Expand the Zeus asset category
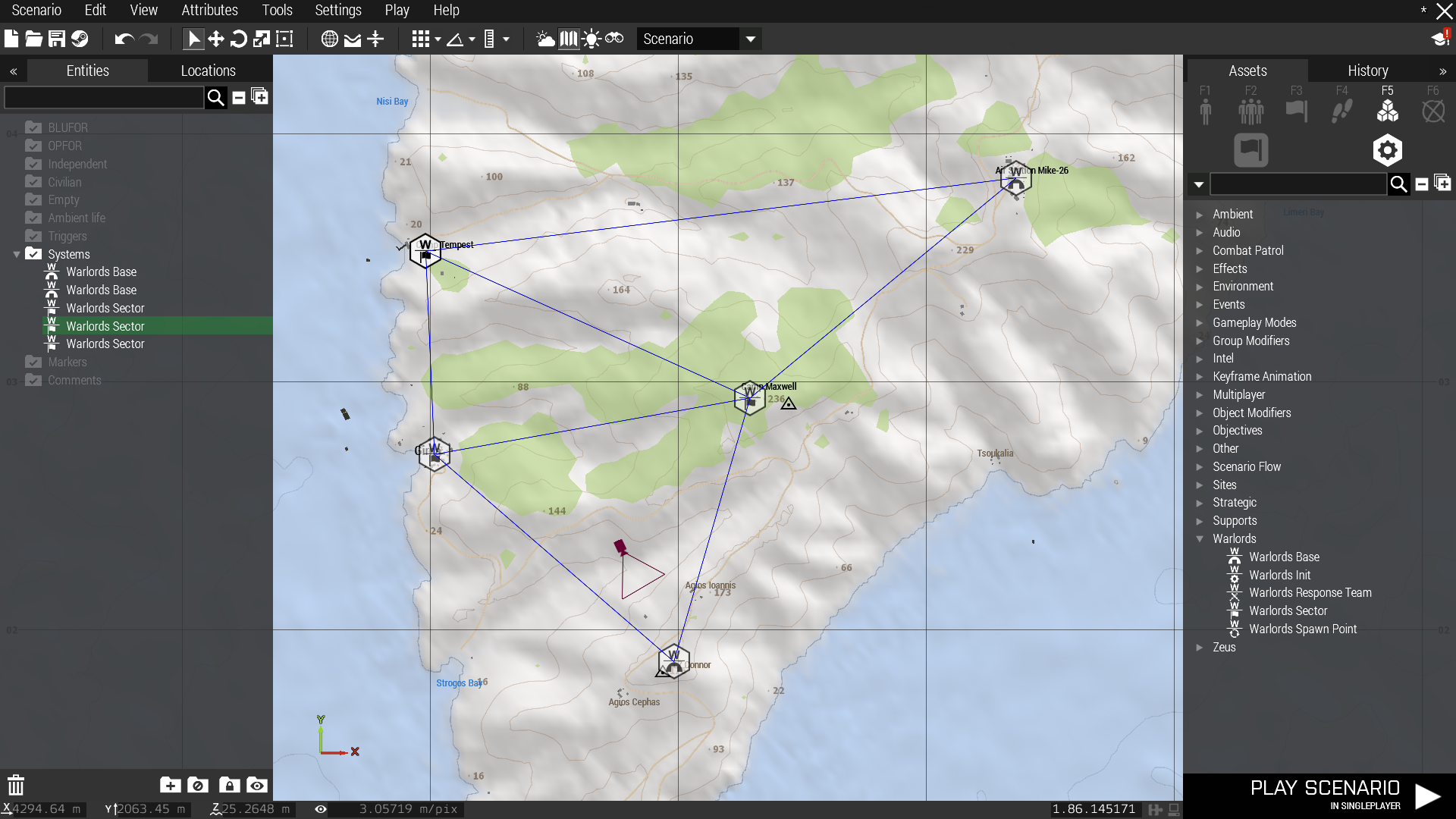The image size is (1456, 819). click(1200, 648)
